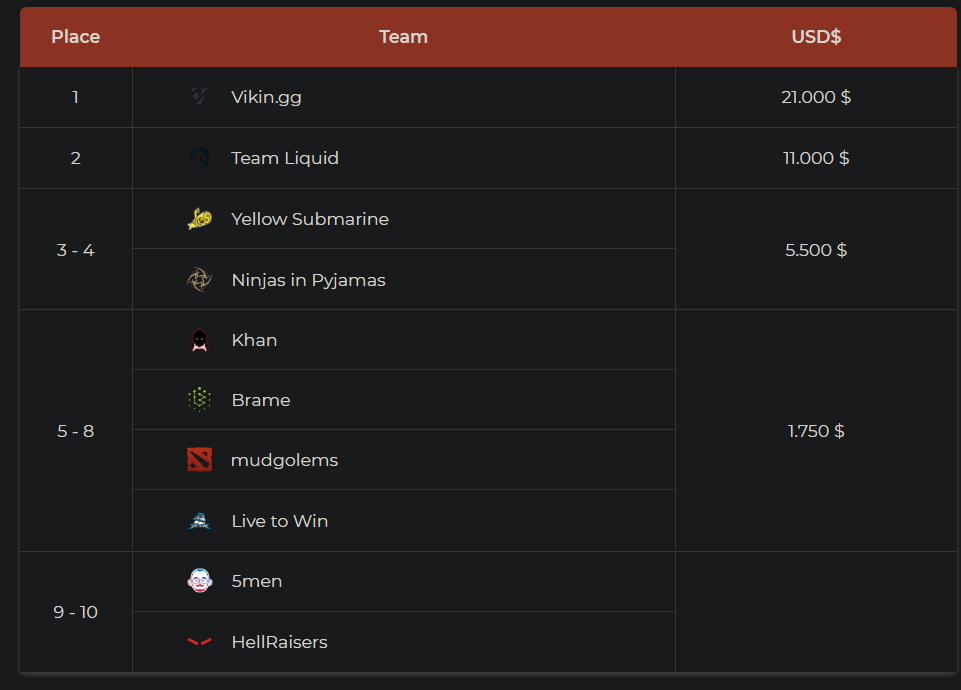Click the Khan team logo
The width and height of the screenshot is (961, 690).
pos(199,340)
